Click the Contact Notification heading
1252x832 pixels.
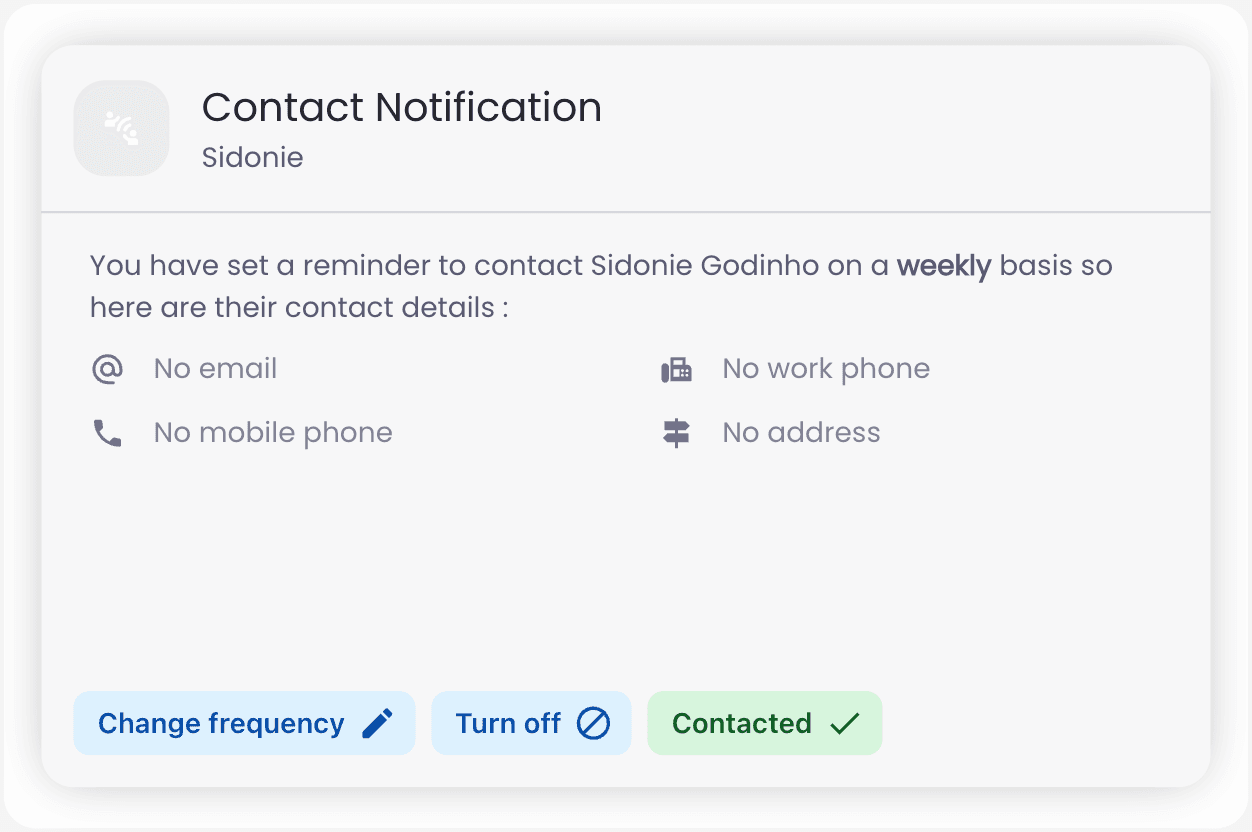[402, 107]
